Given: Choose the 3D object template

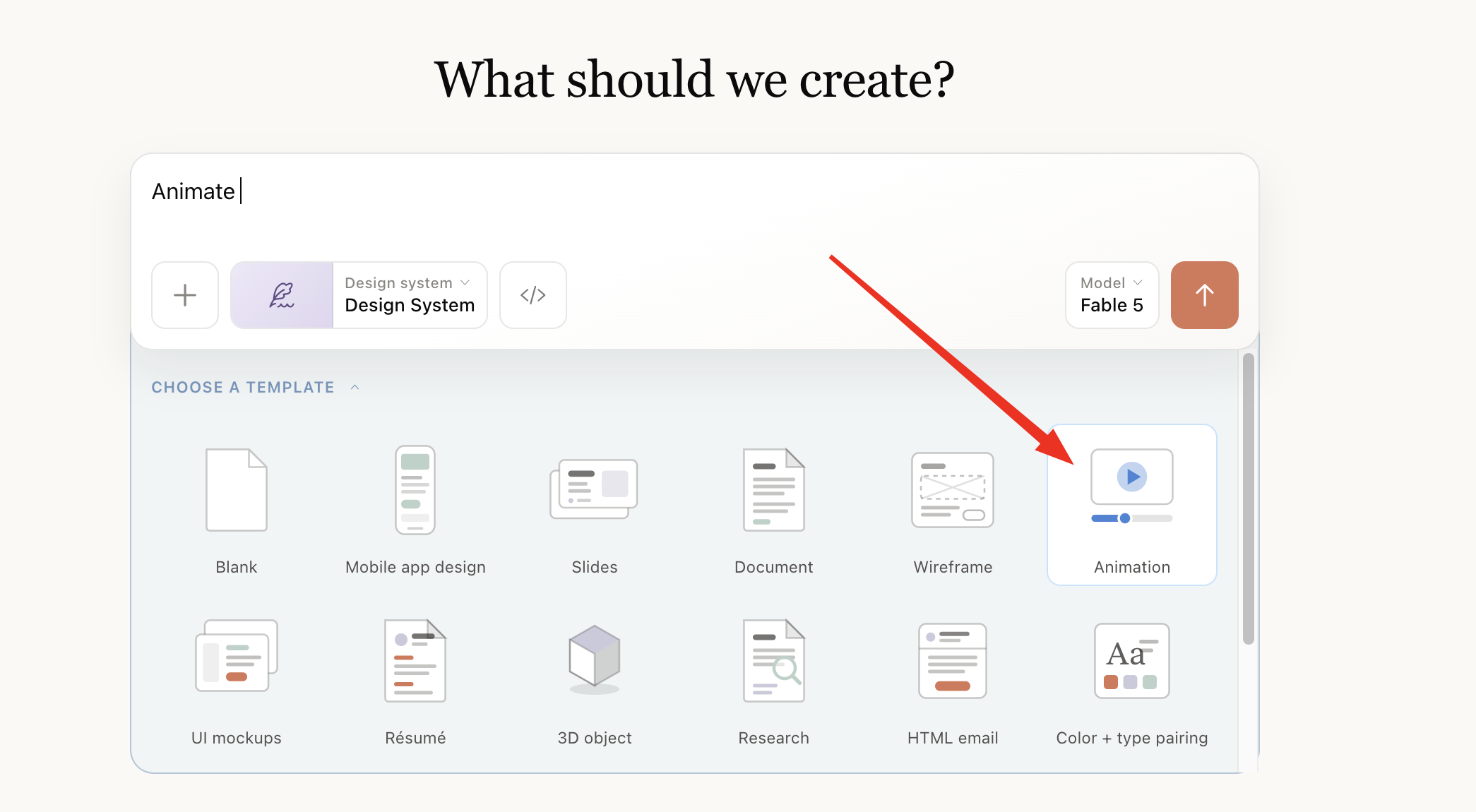Looking at the screenshot, I should pyautogui.click(x=595, y=681).
